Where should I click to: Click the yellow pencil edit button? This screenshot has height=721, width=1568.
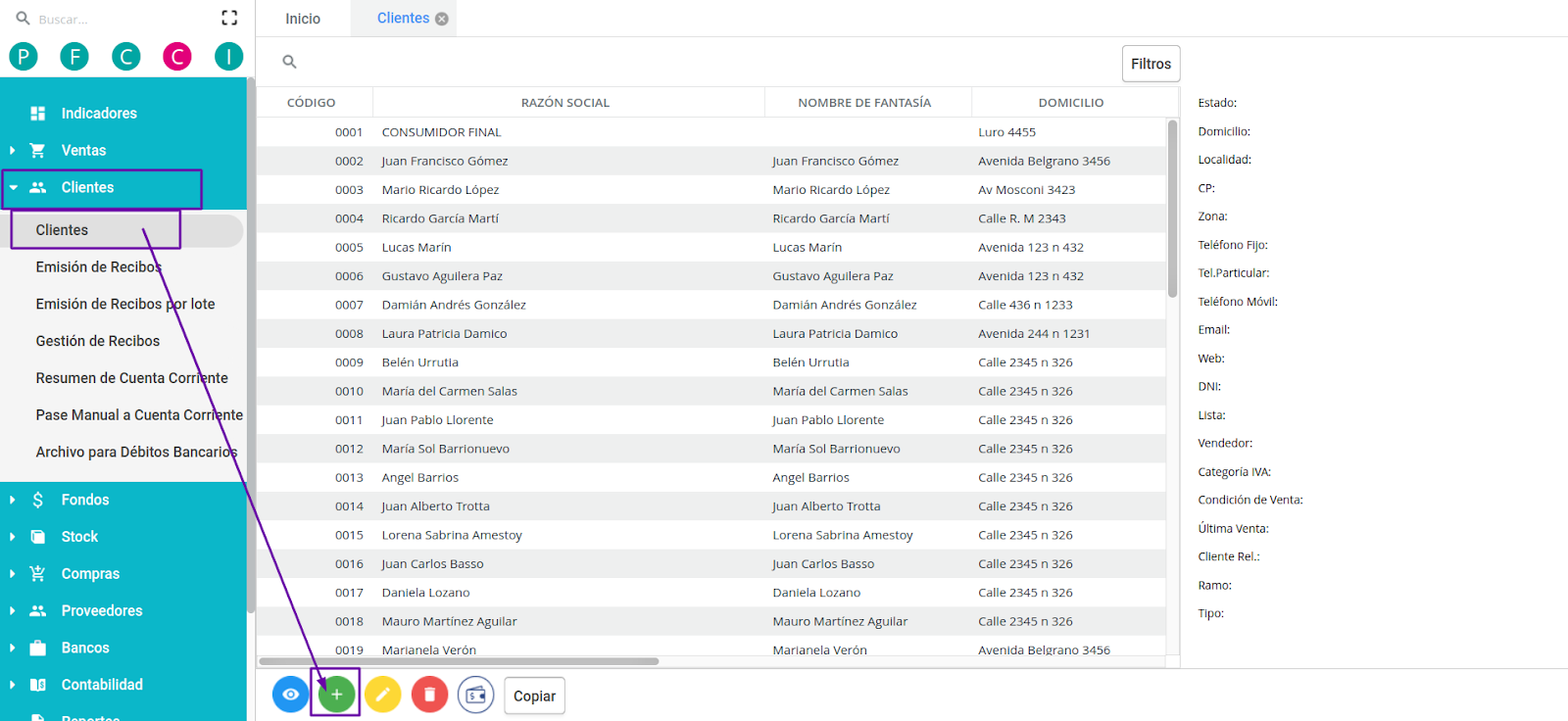point(383,695)
